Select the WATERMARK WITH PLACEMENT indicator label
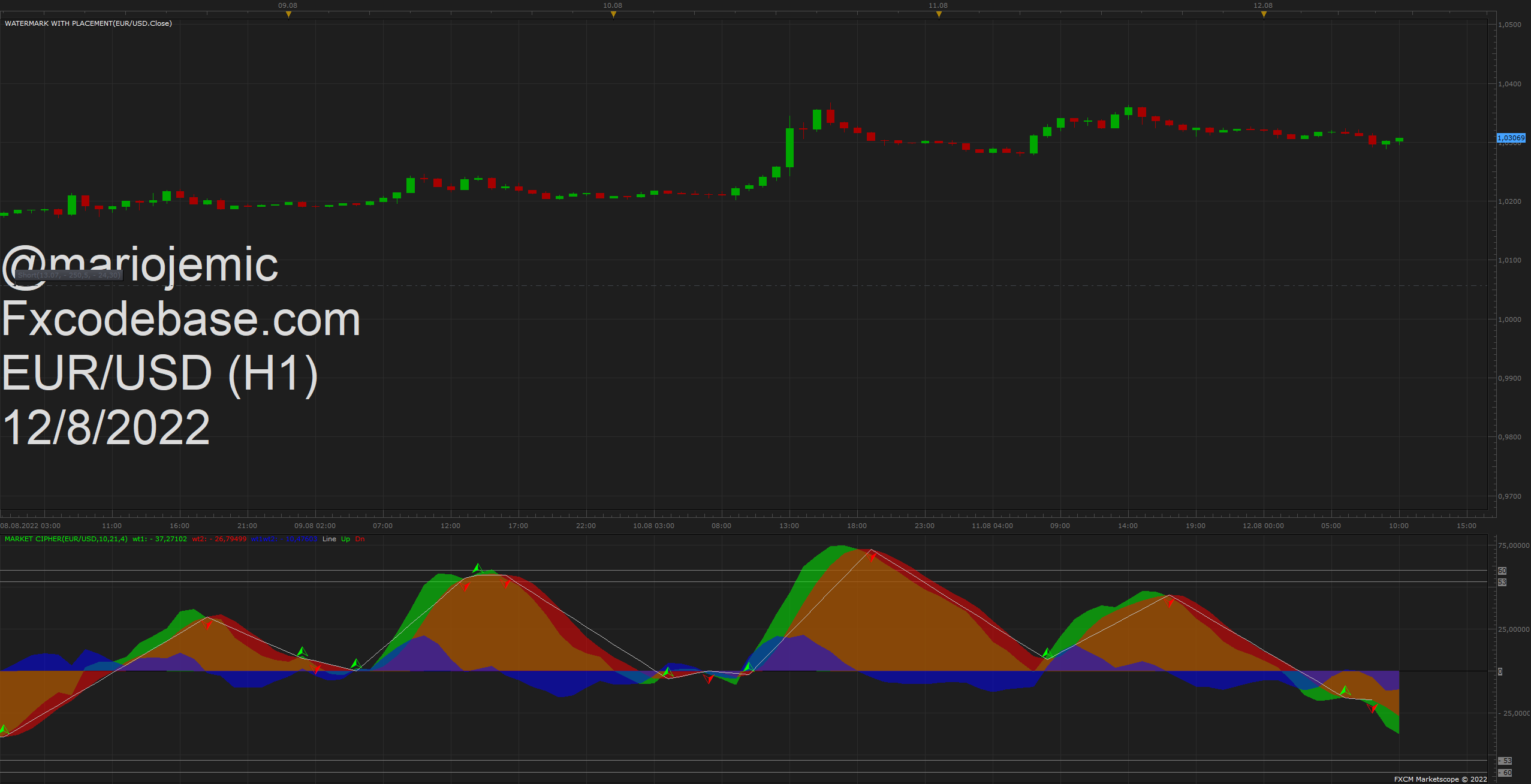The height and width of the screenshot is (784, 1531). coord(88,23)
